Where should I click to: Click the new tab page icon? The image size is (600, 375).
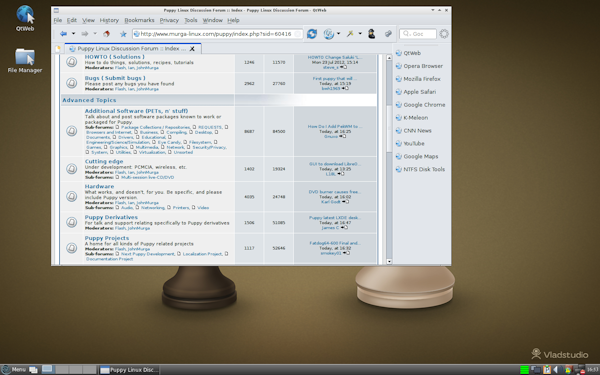(x=58, y=49)
